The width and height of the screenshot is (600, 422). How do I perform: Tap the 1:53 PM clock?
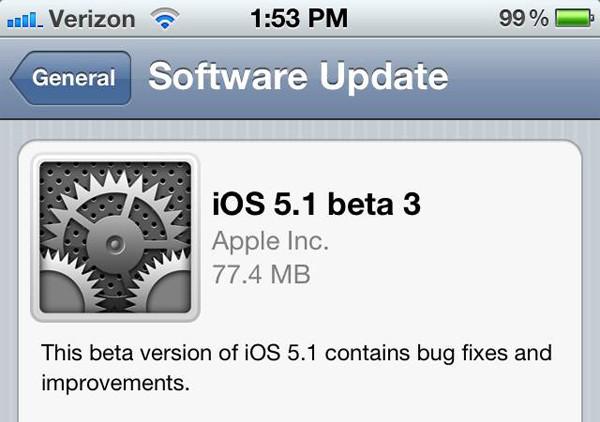point(299,18)
